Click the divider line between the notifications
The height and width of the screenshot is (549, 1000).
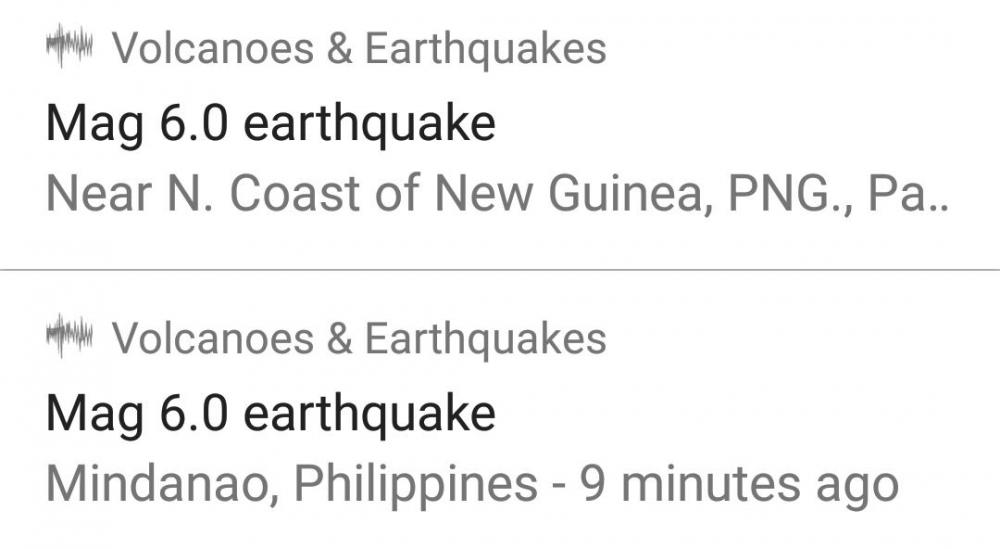500,270
